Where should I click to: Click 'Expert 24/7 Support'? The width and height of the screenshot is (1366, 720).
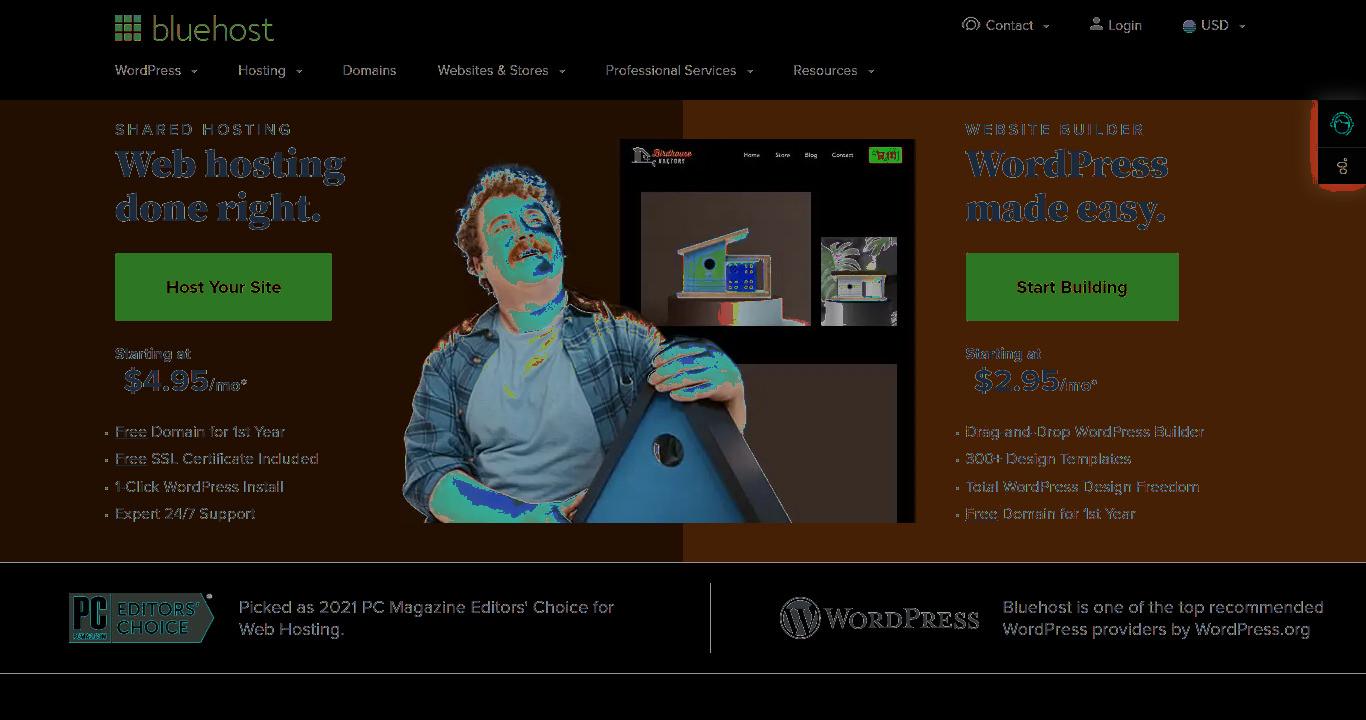coord(185,514)
